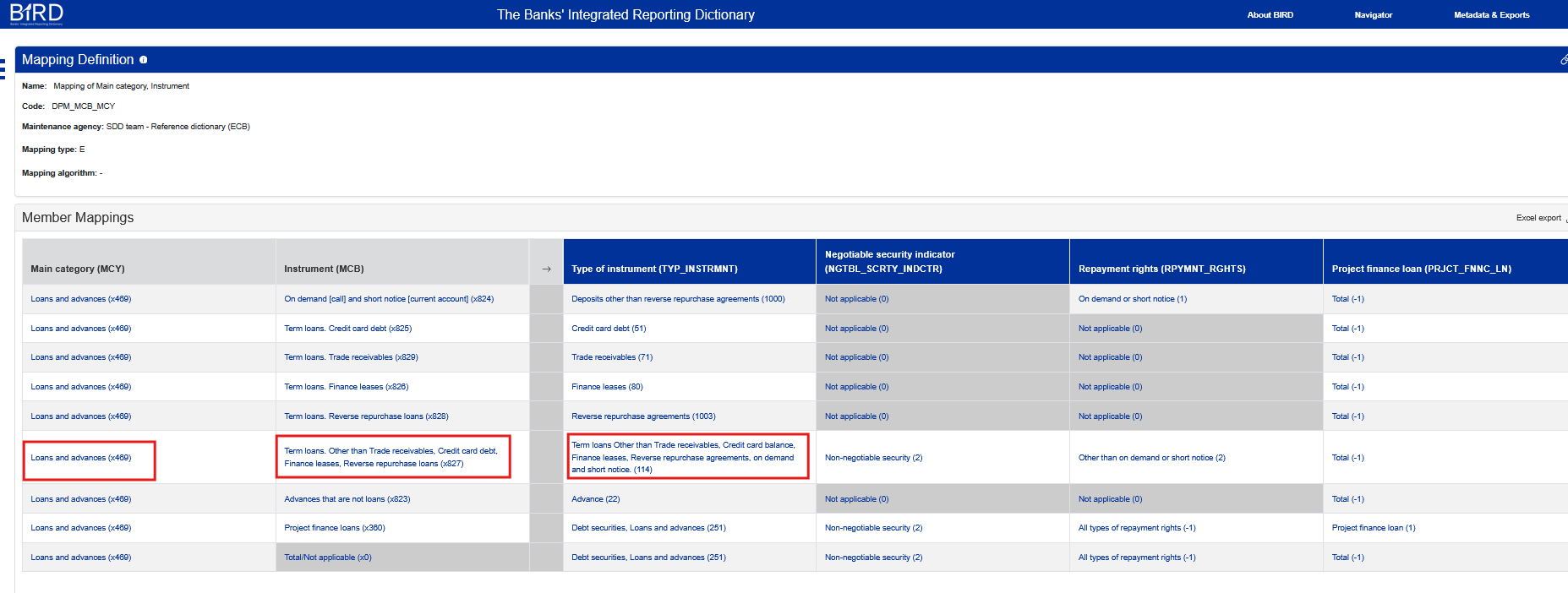Open the Navigator menu
The image size is (1568, 593).
pyautogui.click(x=1373, y=14)
